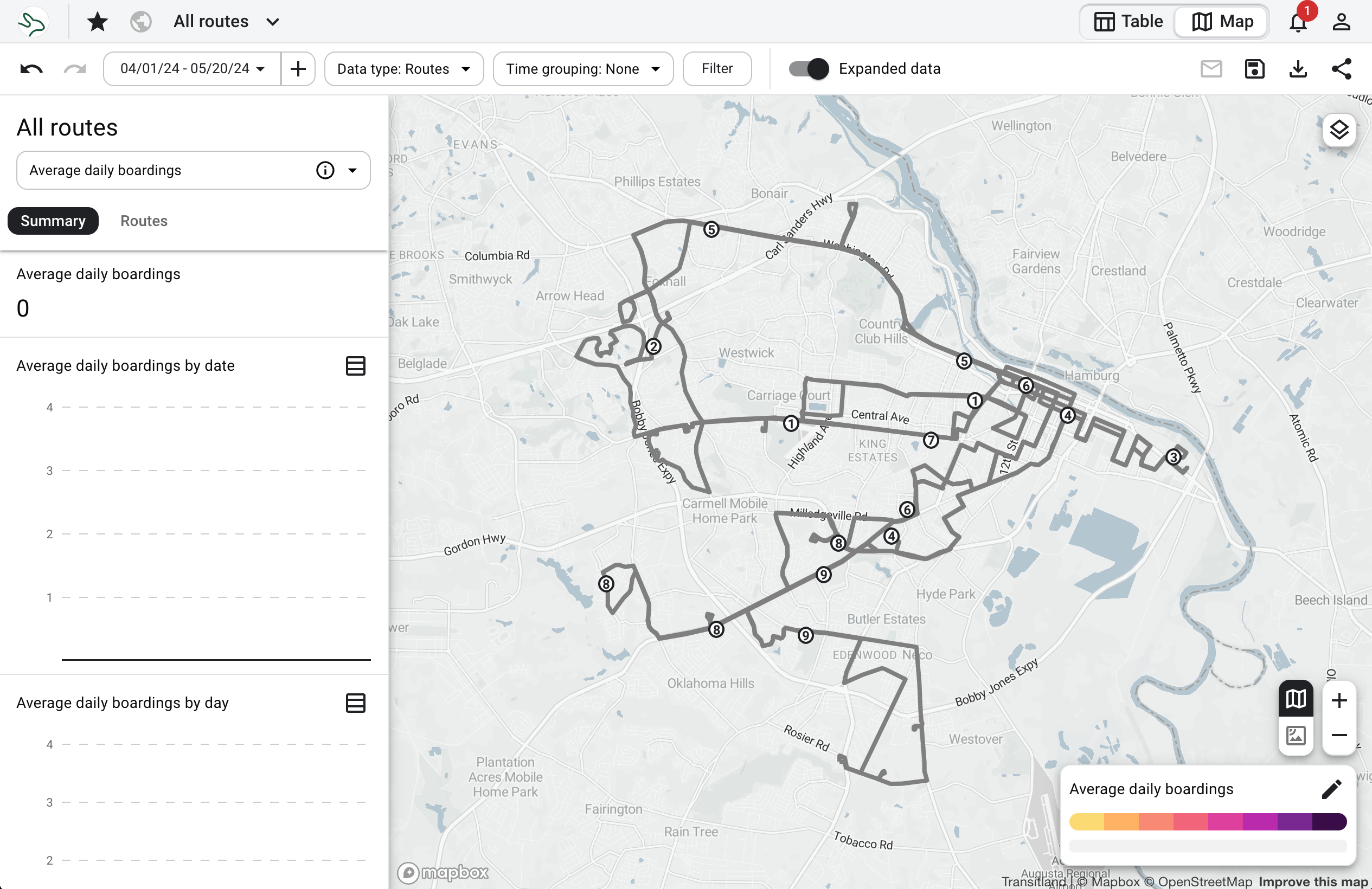Click route 2 marker on the map

[x=653, y=347]
